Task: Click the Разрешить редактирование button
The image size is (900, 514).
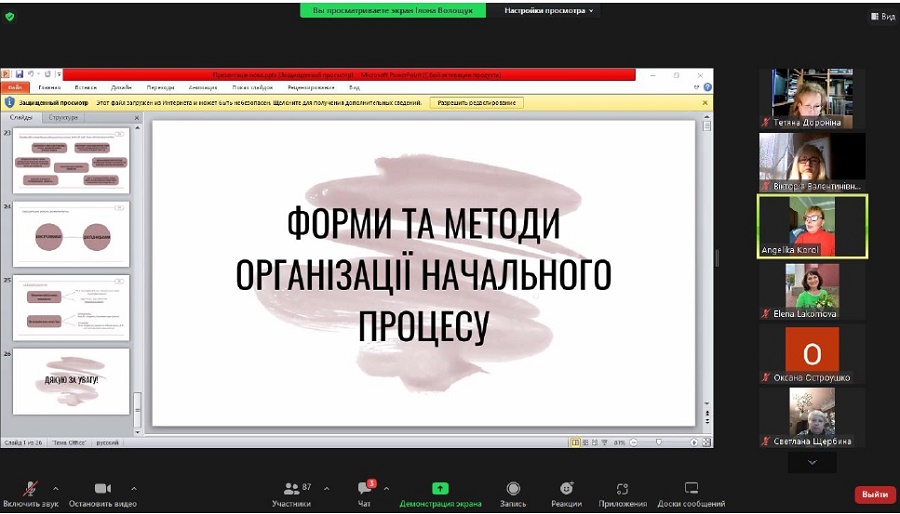Action: click(476, 102)
